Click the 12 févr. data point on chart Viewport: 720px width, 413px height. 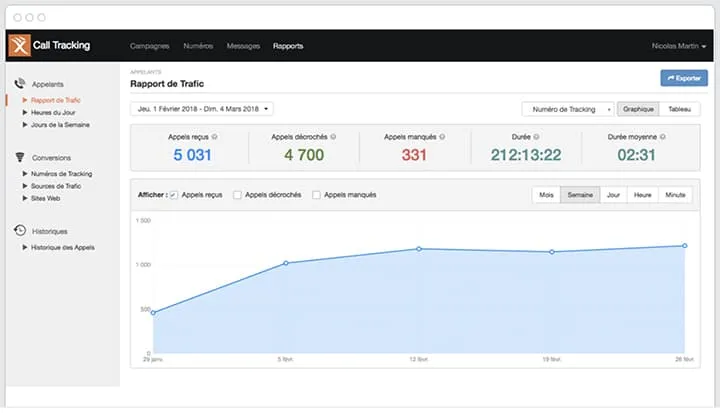(x=419, y=249)
